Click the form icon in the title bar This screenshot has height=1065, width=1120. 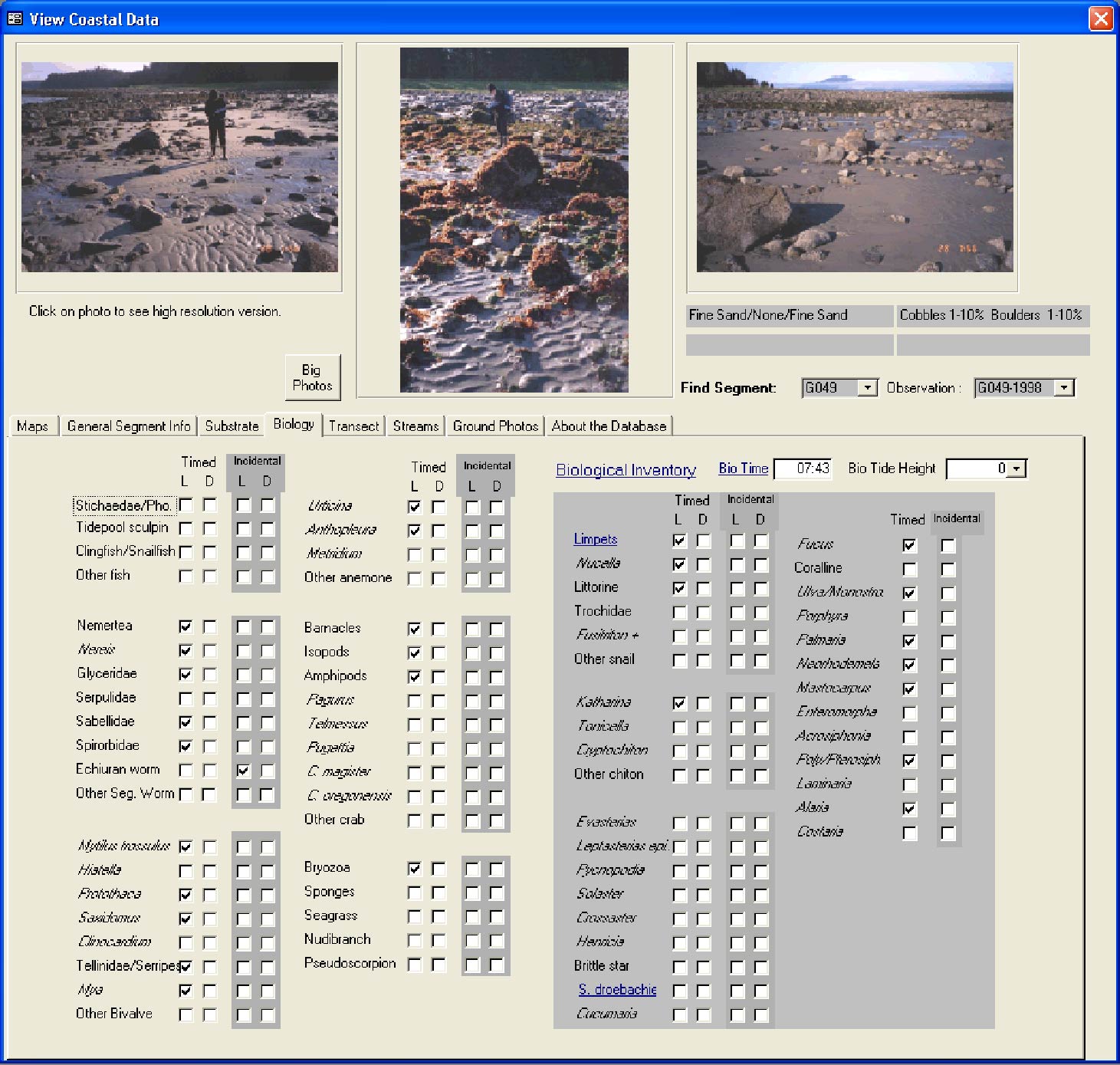(x=14, y=18)
